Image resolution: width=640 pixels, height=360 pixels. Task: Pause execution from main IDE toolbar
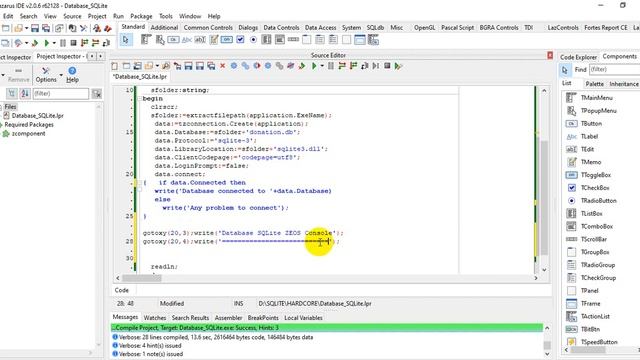coord(63,43)
